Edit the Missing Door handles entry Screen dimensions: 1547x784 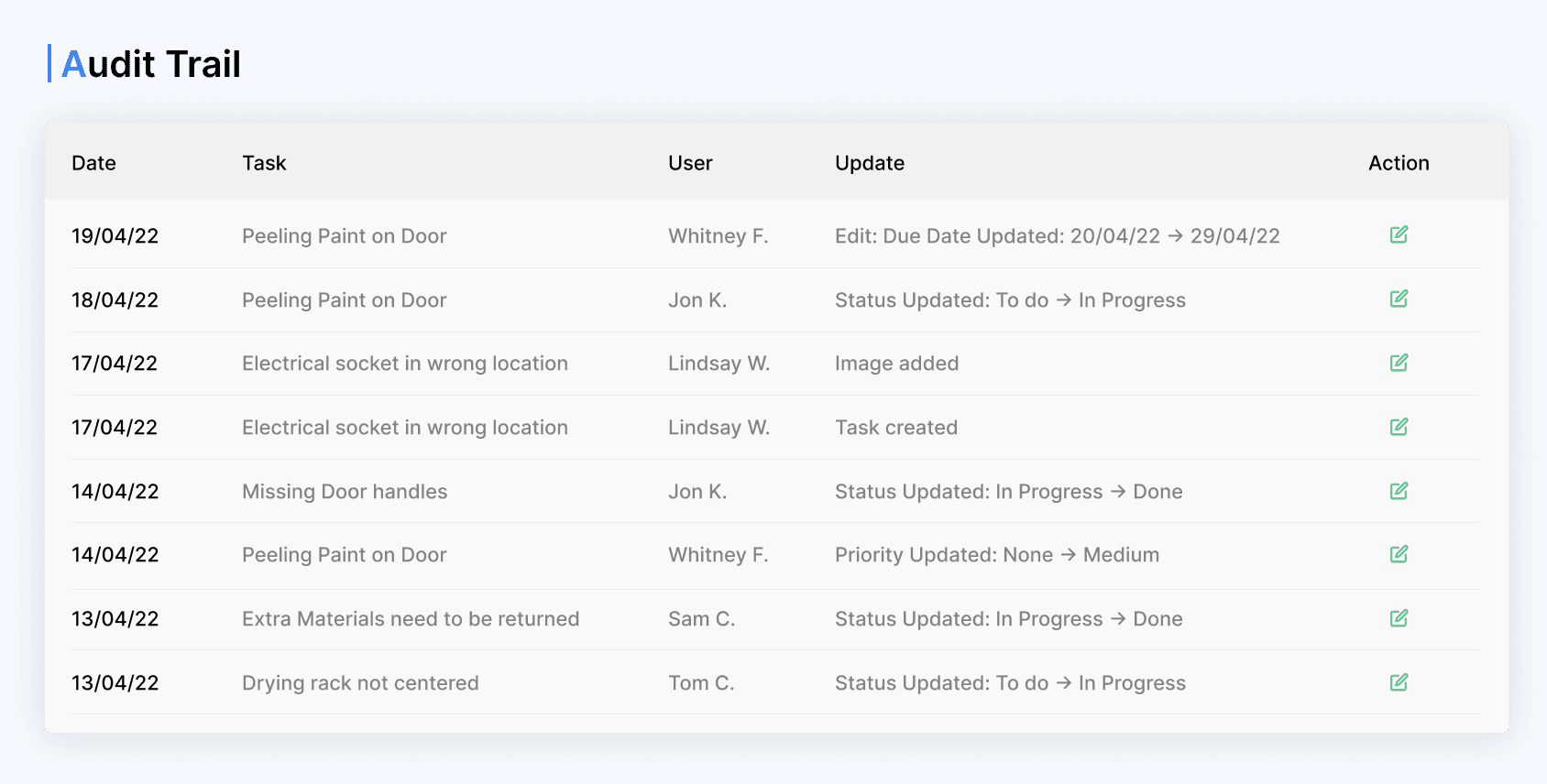(1399, 491)
